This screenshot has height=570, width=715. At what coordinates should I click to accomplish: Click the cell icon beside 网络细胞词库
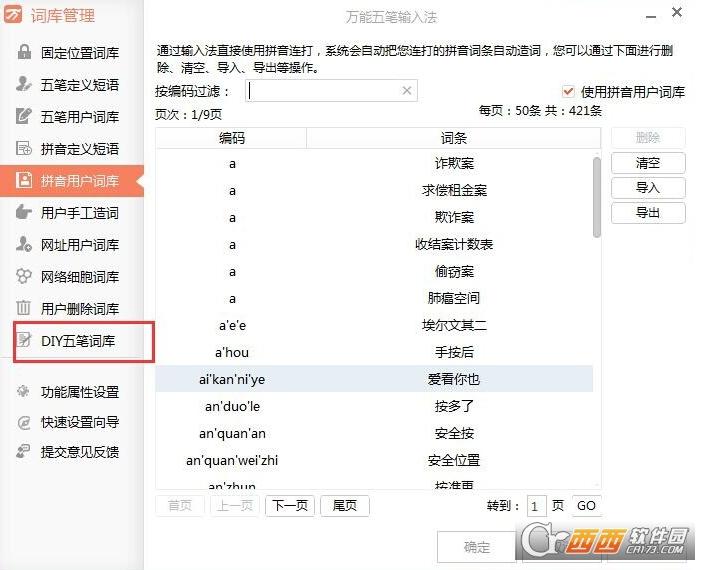tap(23, 276)
